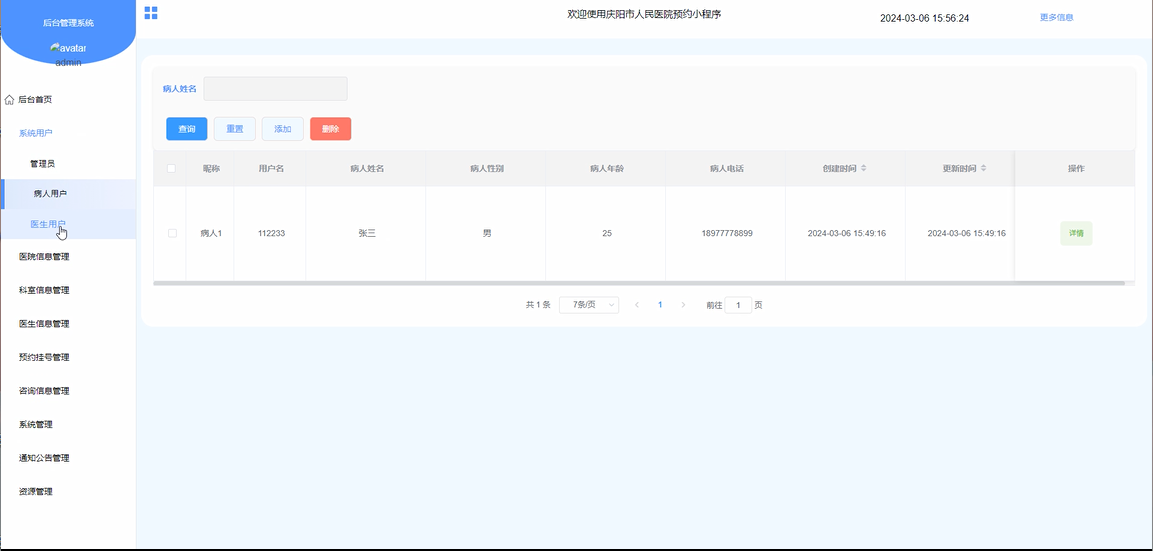The width and height of the screenshot is (1153, 551).
Task: Click the 重置 button
Action: point(235,129)
